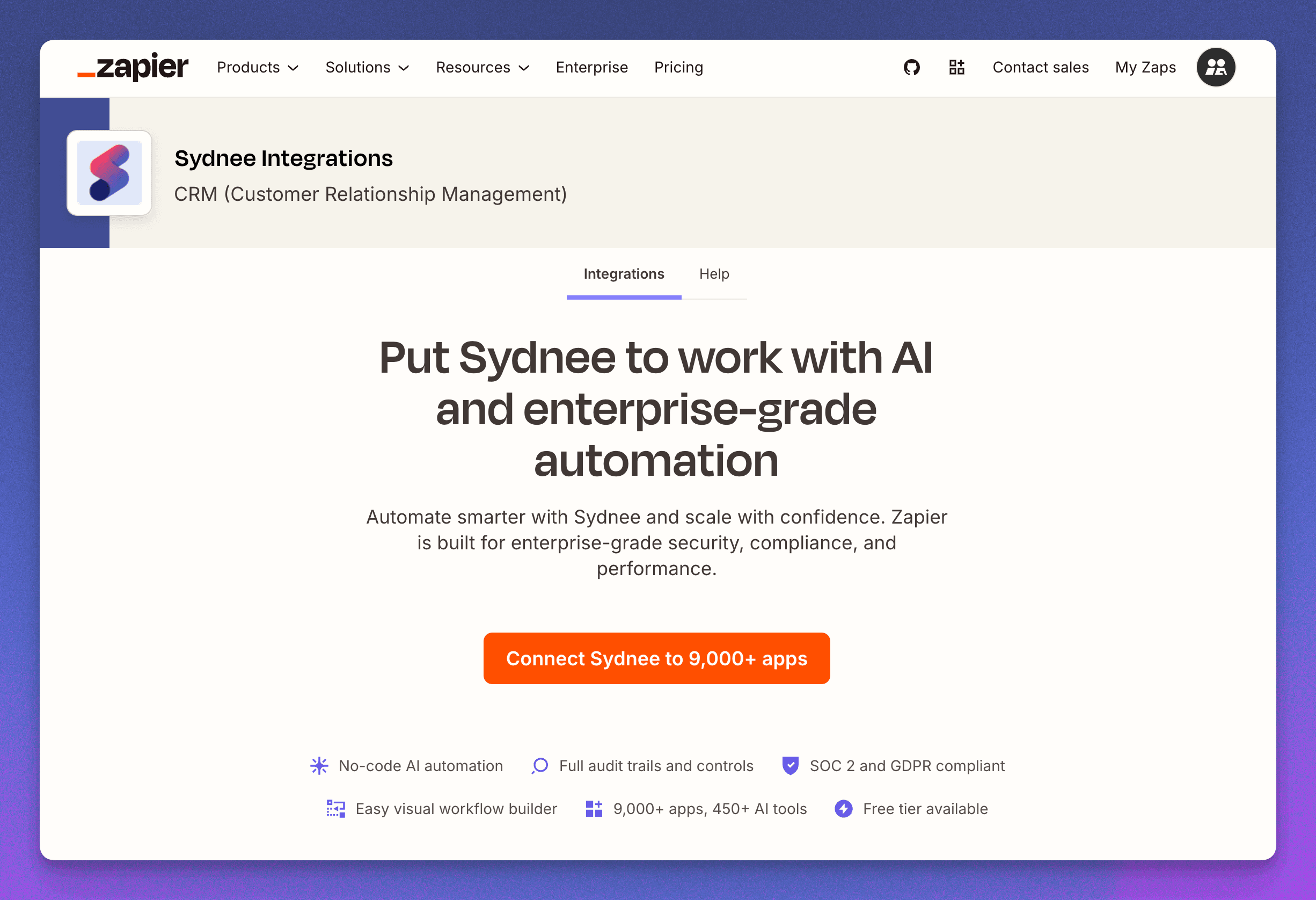Image resolution: width=1316 pixels, height=900 pixels.
Task: Click the 'Put Sydnee to work with AI' headline
Action: tap(656, 408)
